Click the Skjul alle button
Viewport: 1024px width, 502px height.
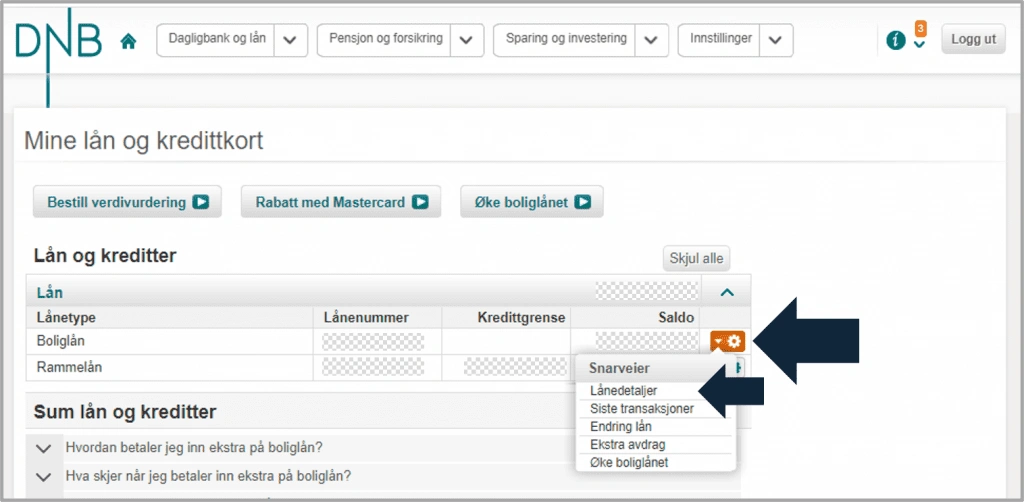(697, 259)
